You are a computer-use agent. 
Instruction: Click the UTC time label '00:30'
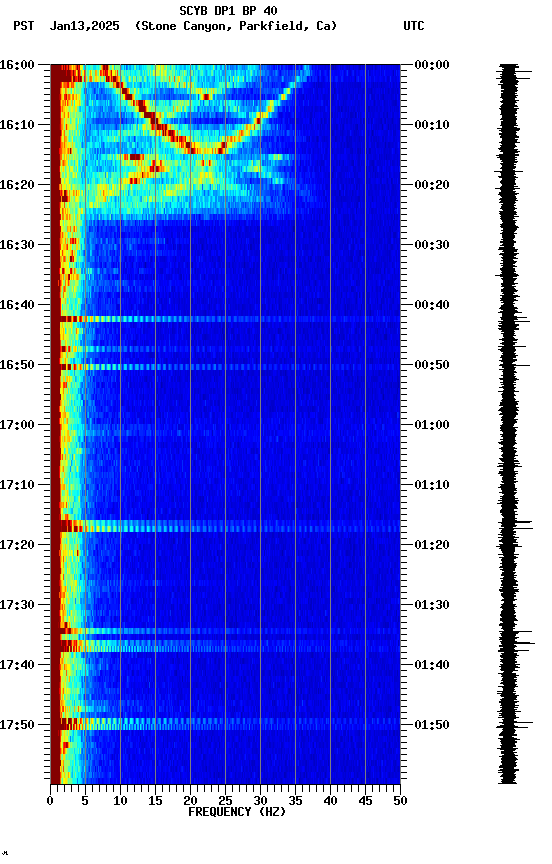coord(432,245)
